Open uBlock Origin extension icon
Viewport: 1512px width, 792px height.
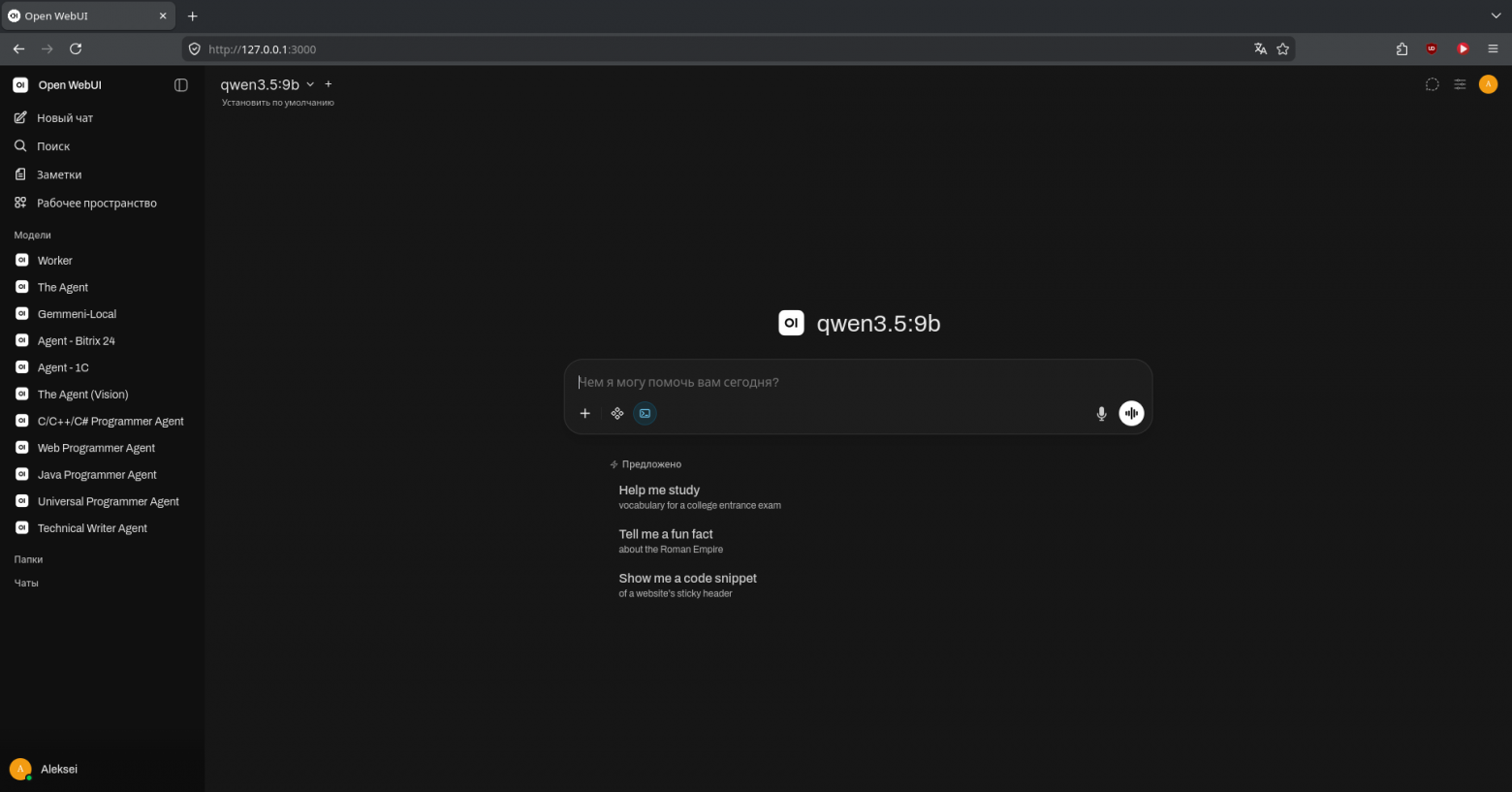[1432, 48]
